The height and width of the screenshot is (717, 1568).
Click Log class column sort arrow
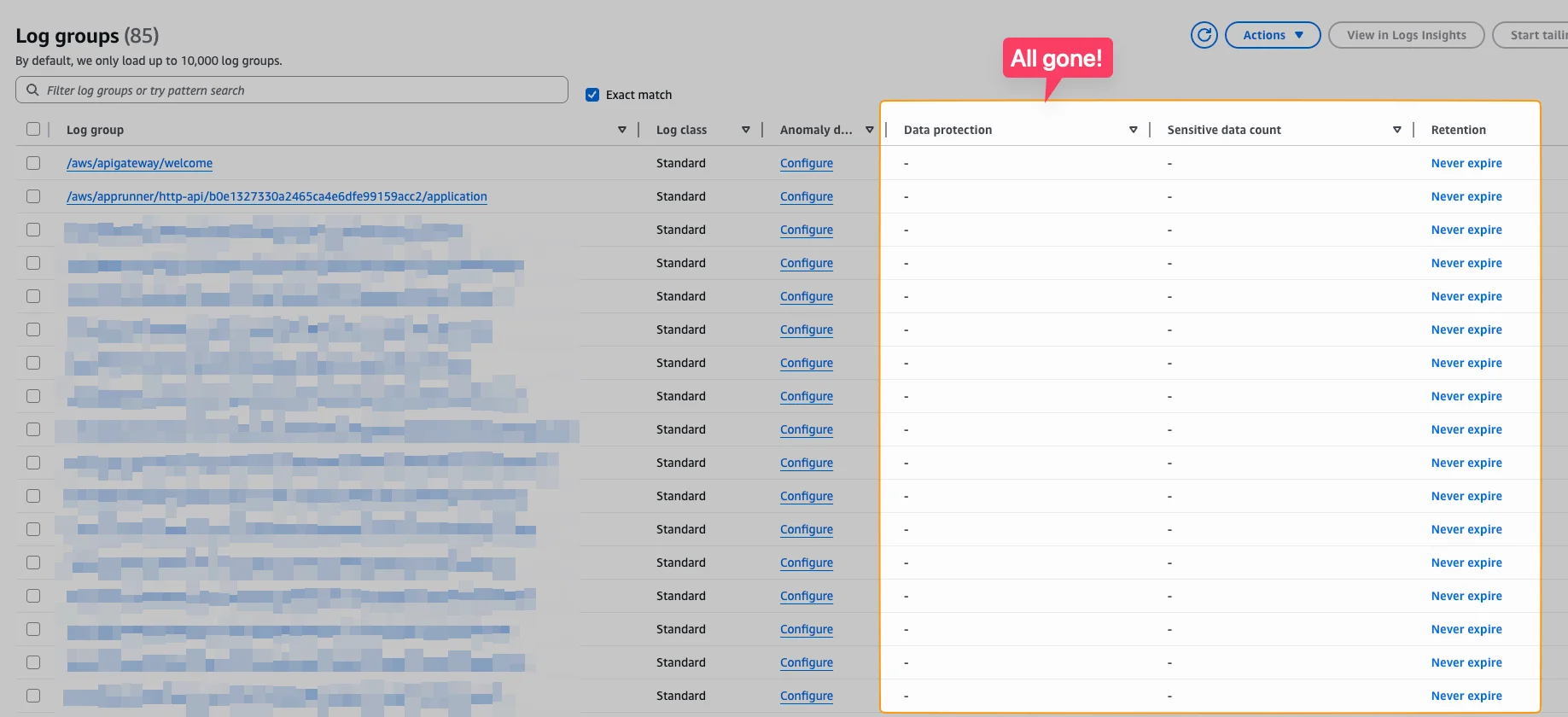pyautogui.click(x=745, y=130)
